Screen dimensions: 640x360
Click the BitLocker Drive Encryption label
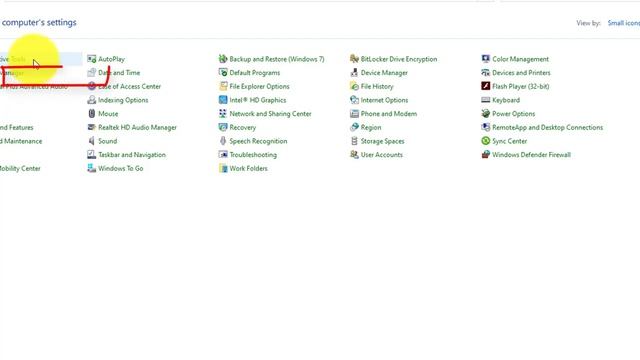coord(399,59)
